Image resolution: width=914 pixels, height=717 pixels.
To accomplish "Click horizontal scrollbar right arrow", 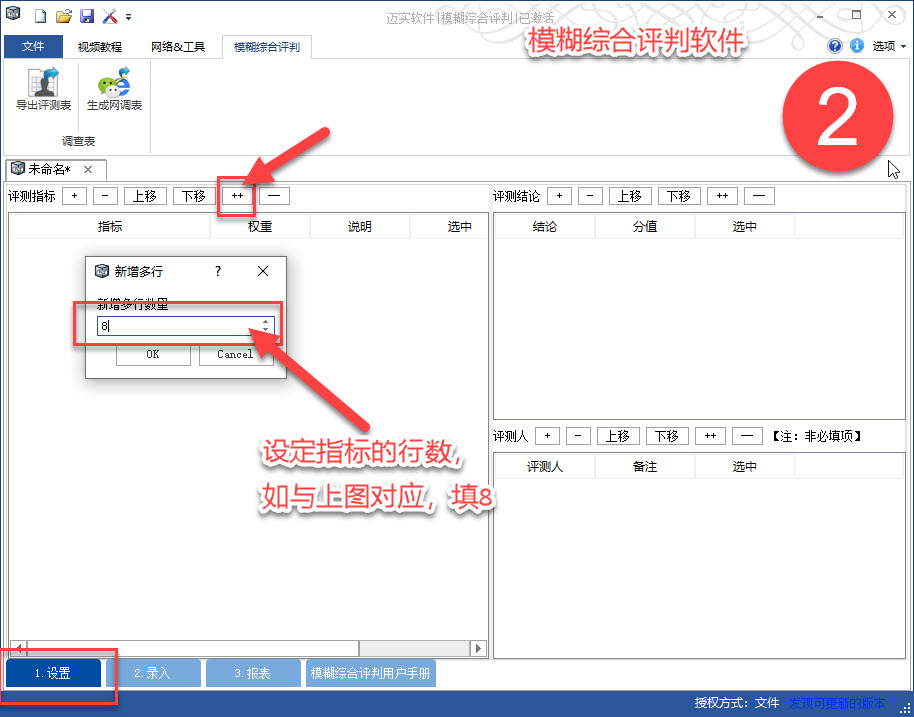I will pyautogui.click(x=478, y=648).
